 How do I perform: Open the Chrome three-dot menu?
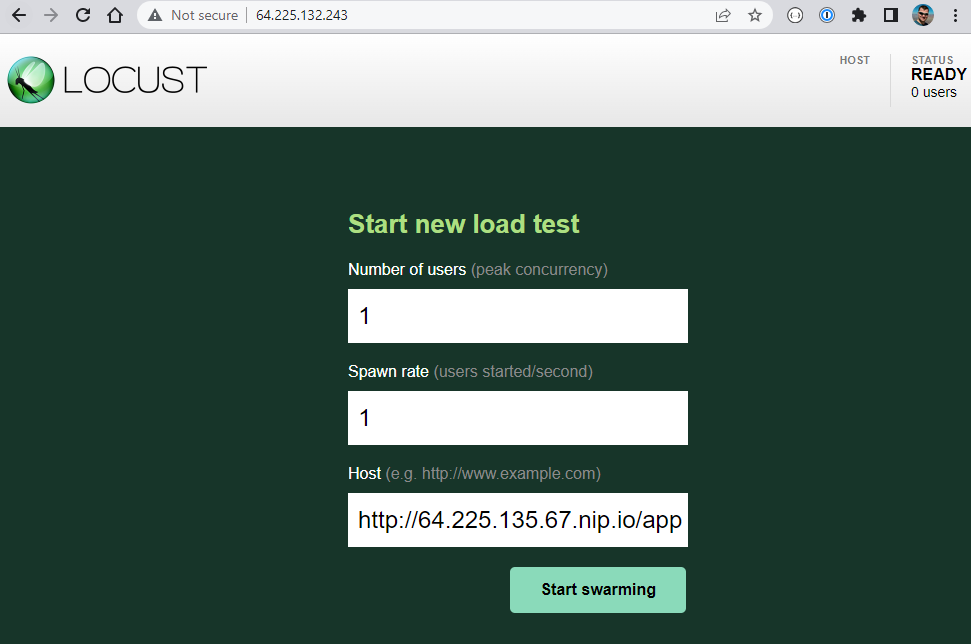957,15
